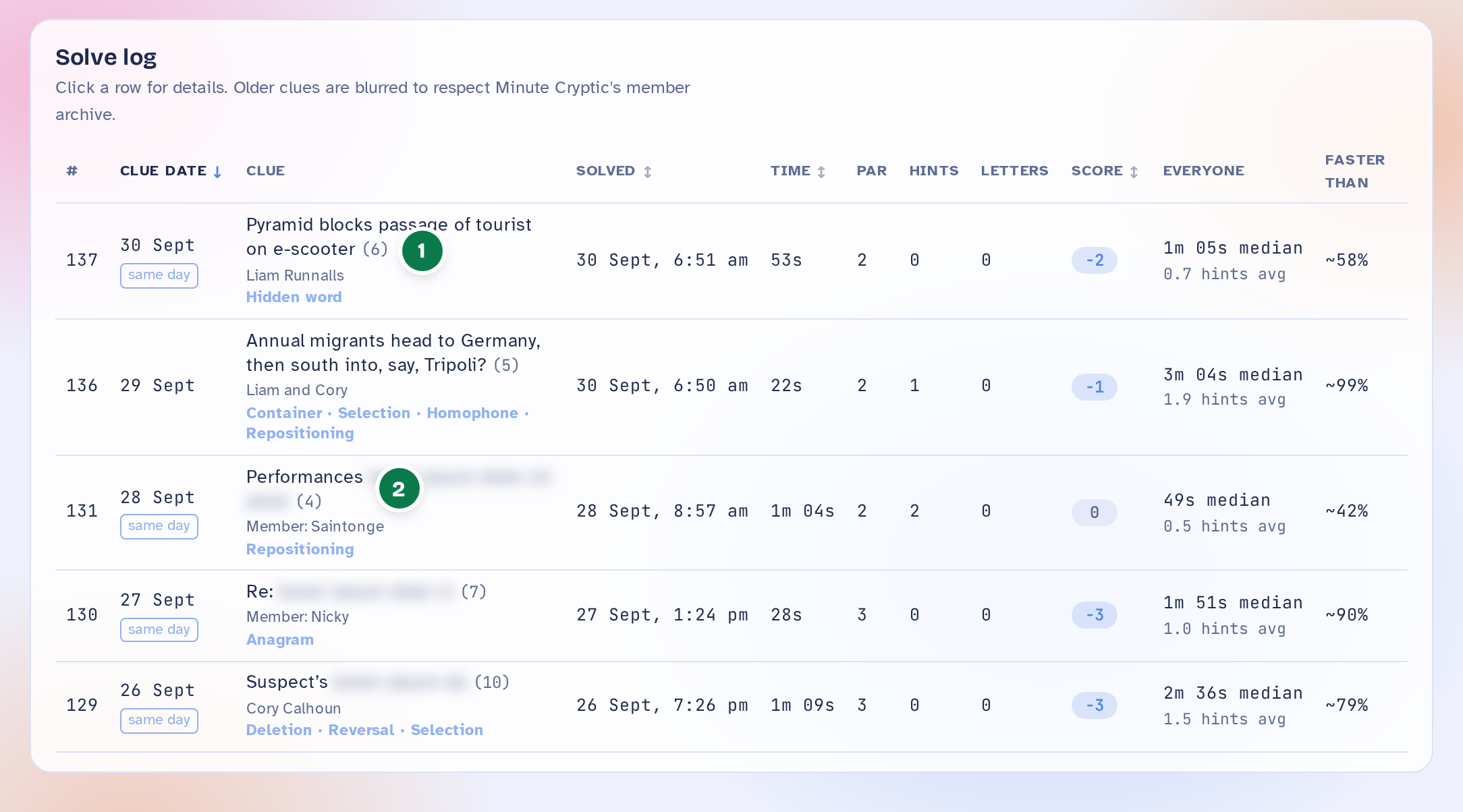The height and width of the screenshot is (812, 1463).
Task: Click the same day badge for 26 Sept
Action: 159,720
